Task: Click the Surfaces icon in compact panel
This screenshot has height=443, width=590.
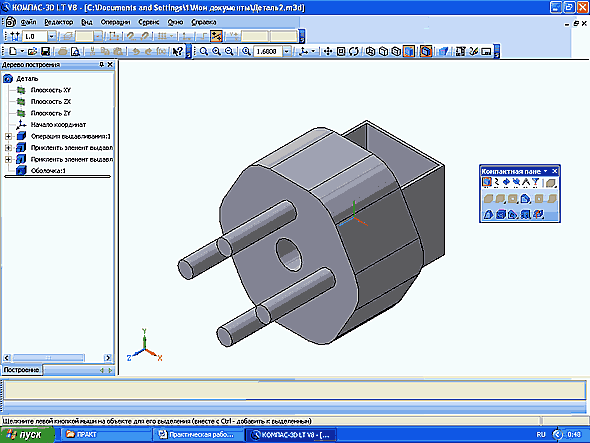Action: (x=506, y=183)
